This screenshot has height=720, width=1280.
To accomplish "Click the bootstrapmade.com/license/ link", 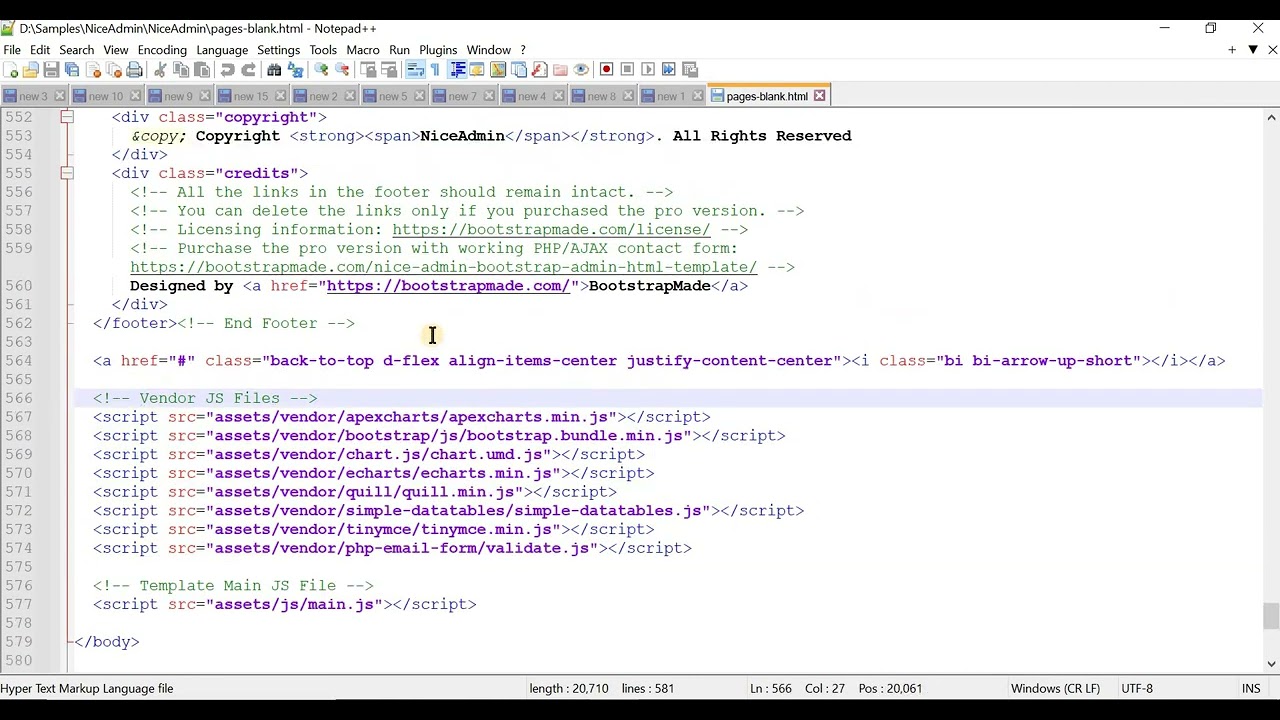I will pyautogui.click(x=551, y=230).
